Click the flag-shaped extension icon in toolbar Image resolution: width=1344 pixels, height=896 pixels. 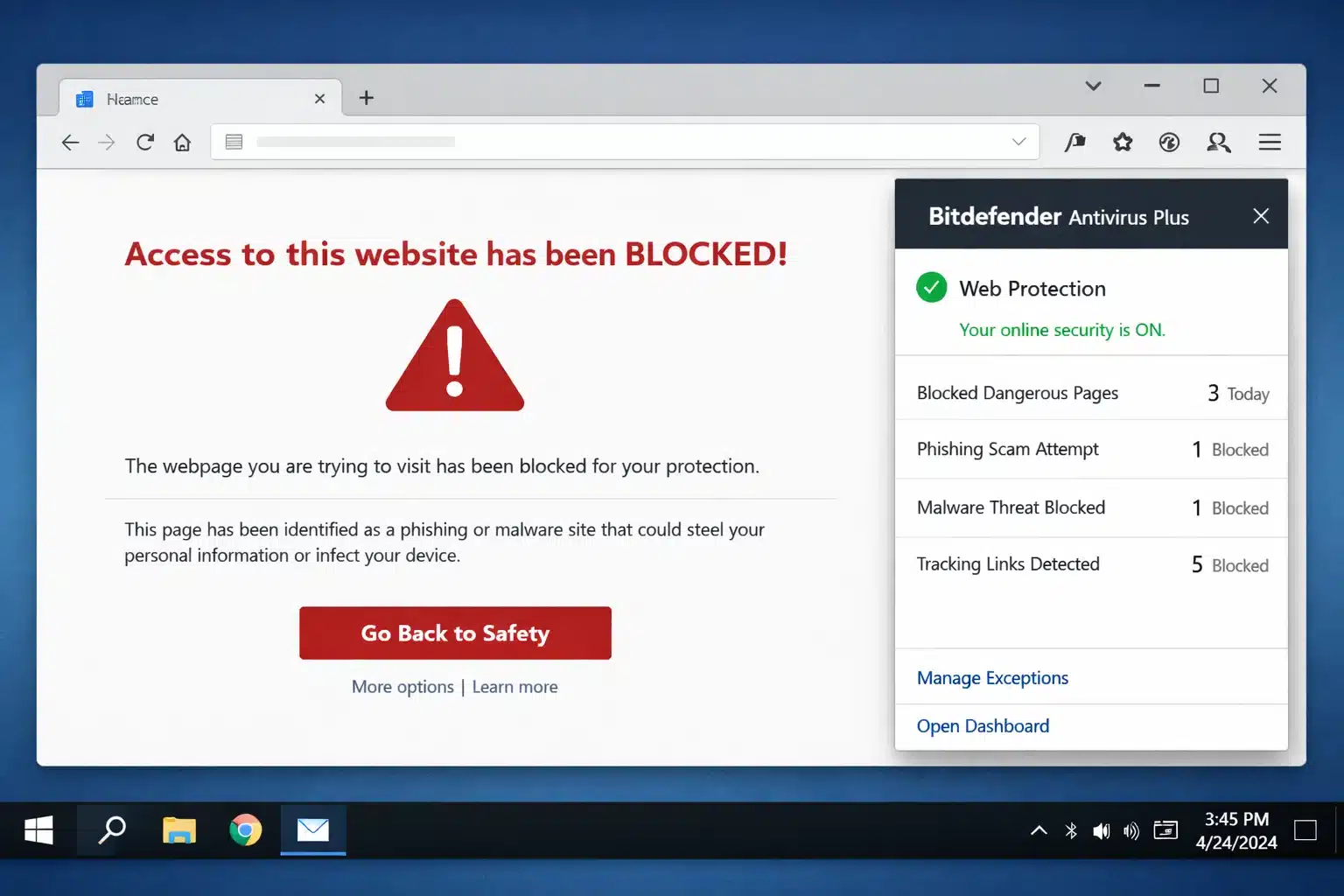1075,142
